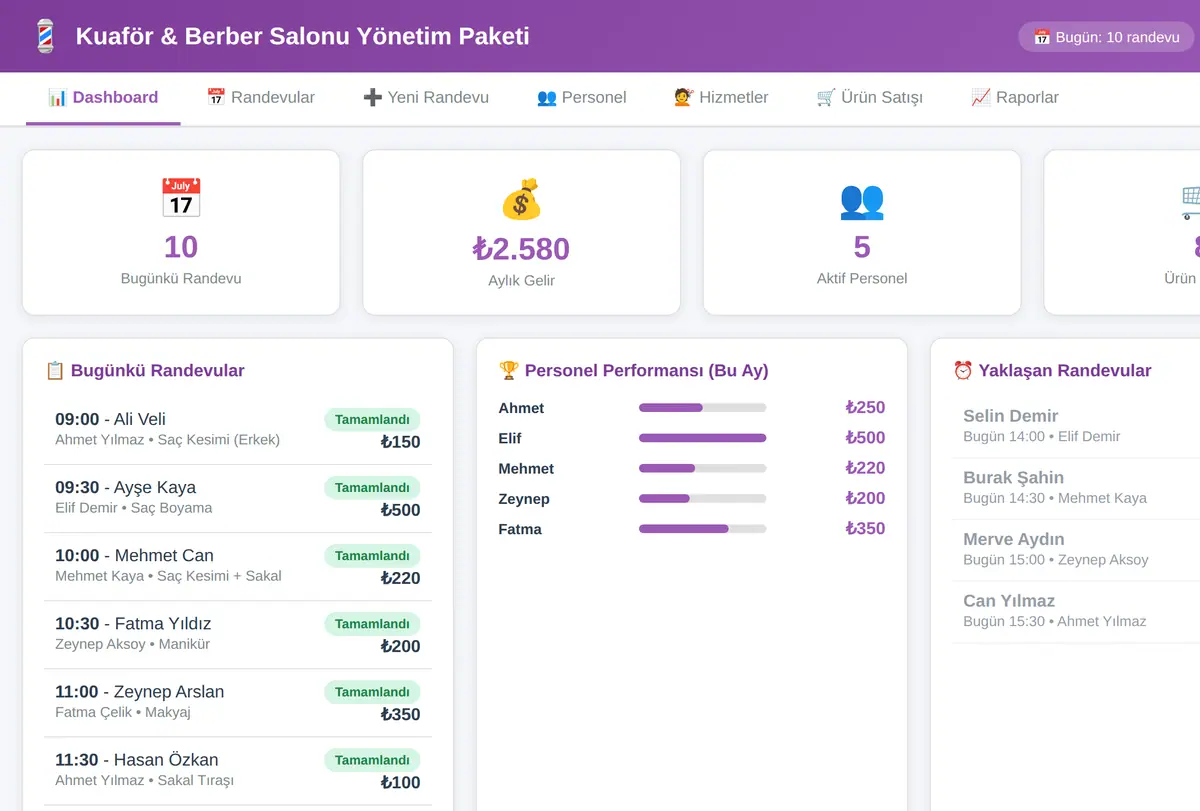Select the 11:00 - Zeynep Arslan appointment
1200x811 pixels.
coord(238,702)
